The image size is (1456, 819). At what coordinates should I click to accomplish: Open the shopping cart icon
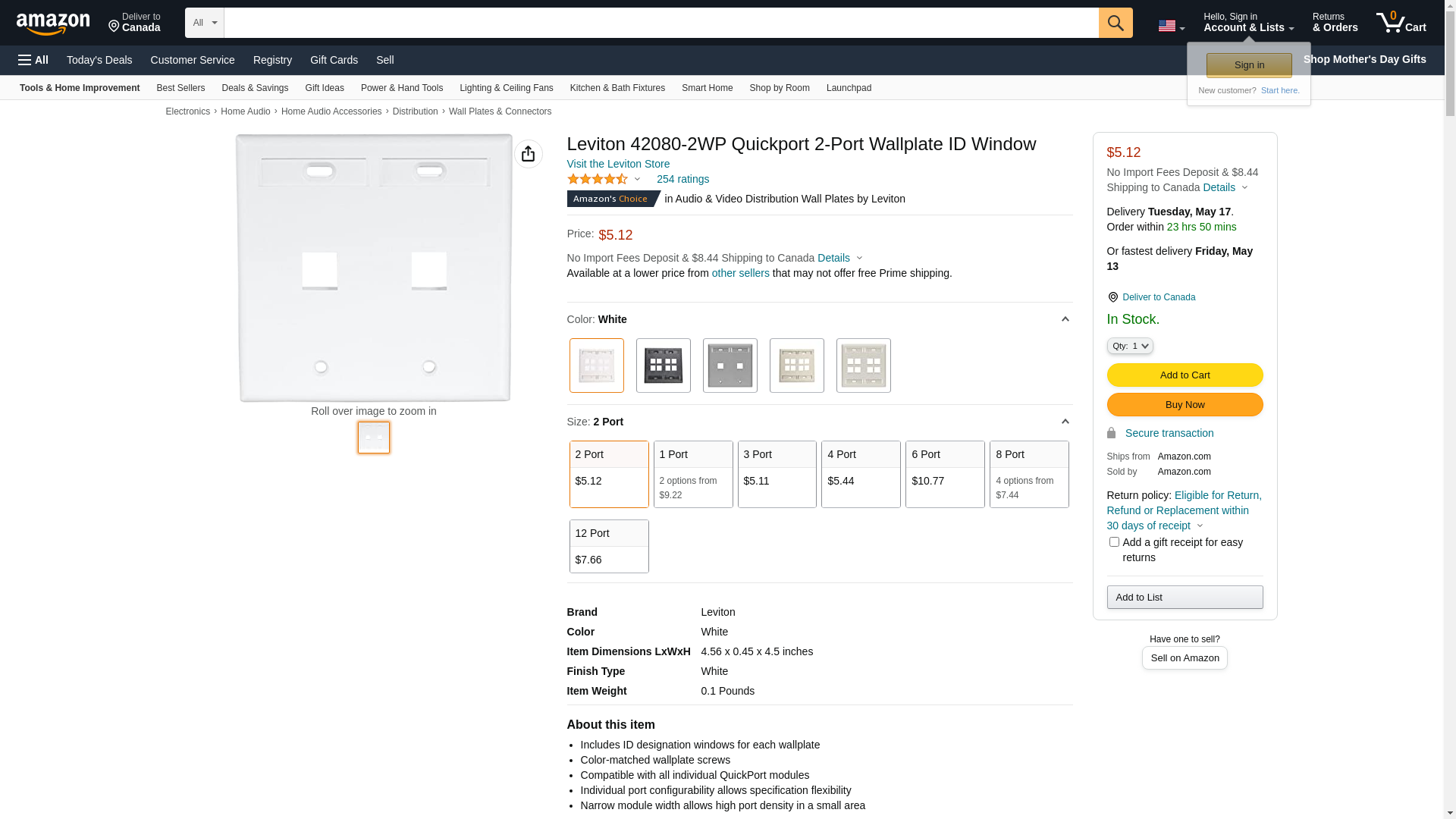(x=1400, y=23)
